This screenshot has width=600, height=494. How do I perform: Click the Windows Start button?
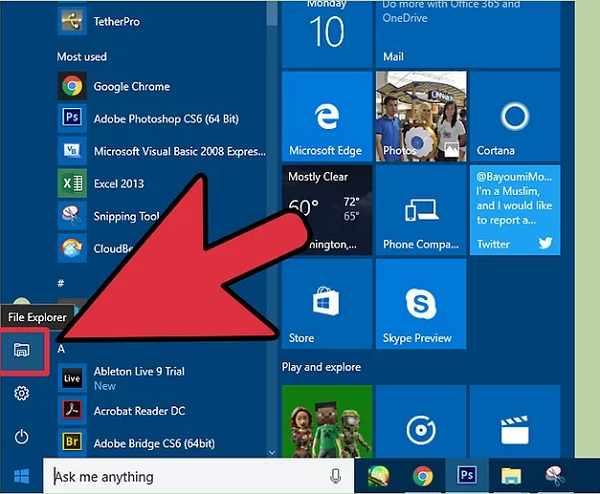coord(21,475)
